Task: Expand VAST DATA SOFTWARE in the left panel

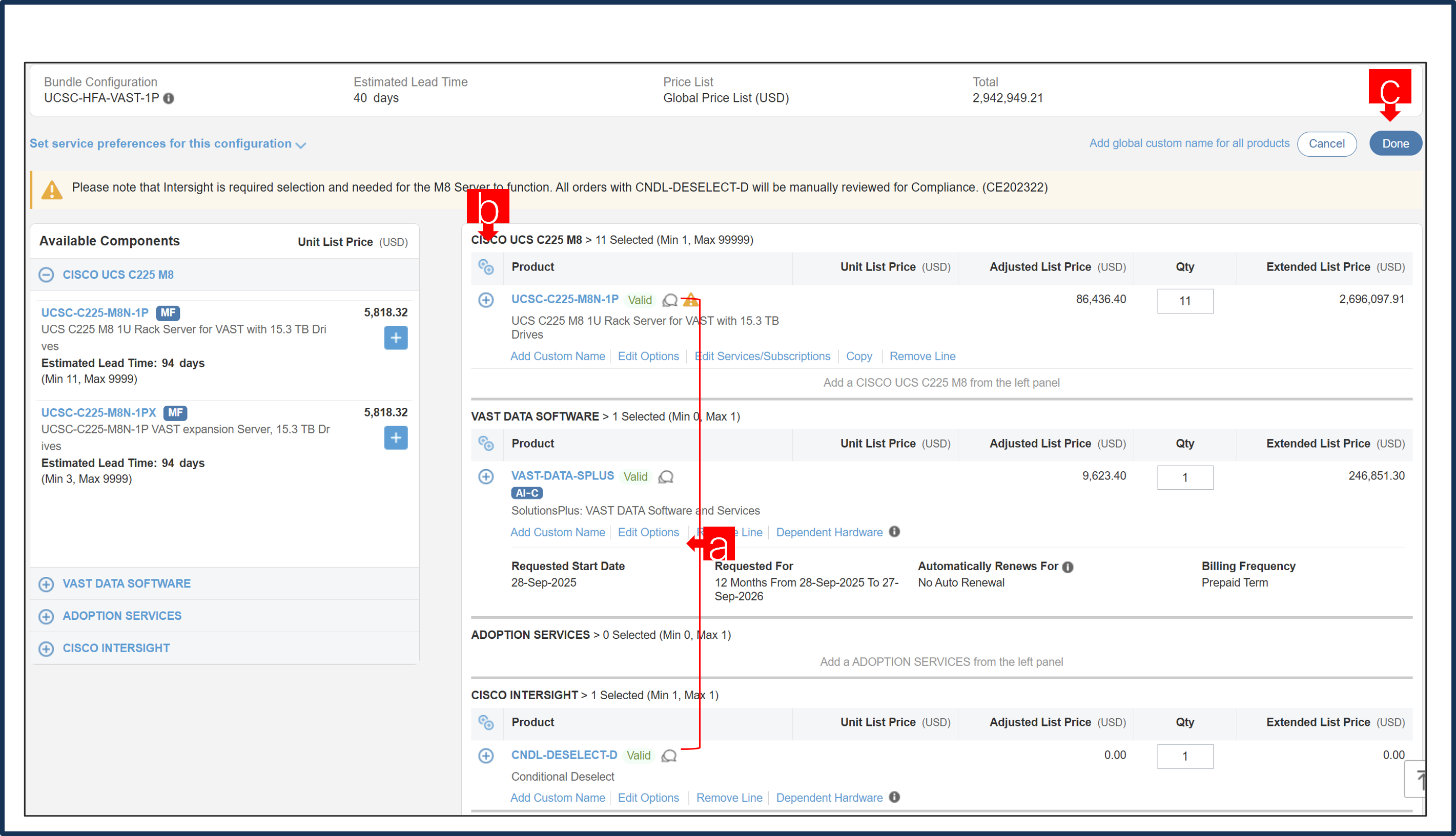Action: pos(46,584)
